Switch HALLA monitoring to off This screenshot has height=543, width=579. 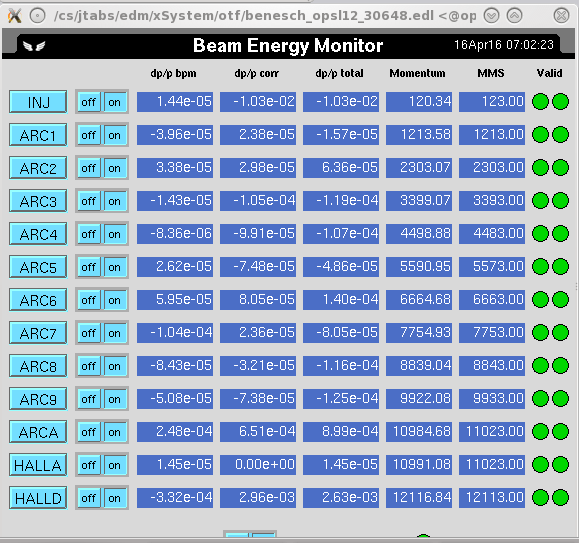coord(89,465)
